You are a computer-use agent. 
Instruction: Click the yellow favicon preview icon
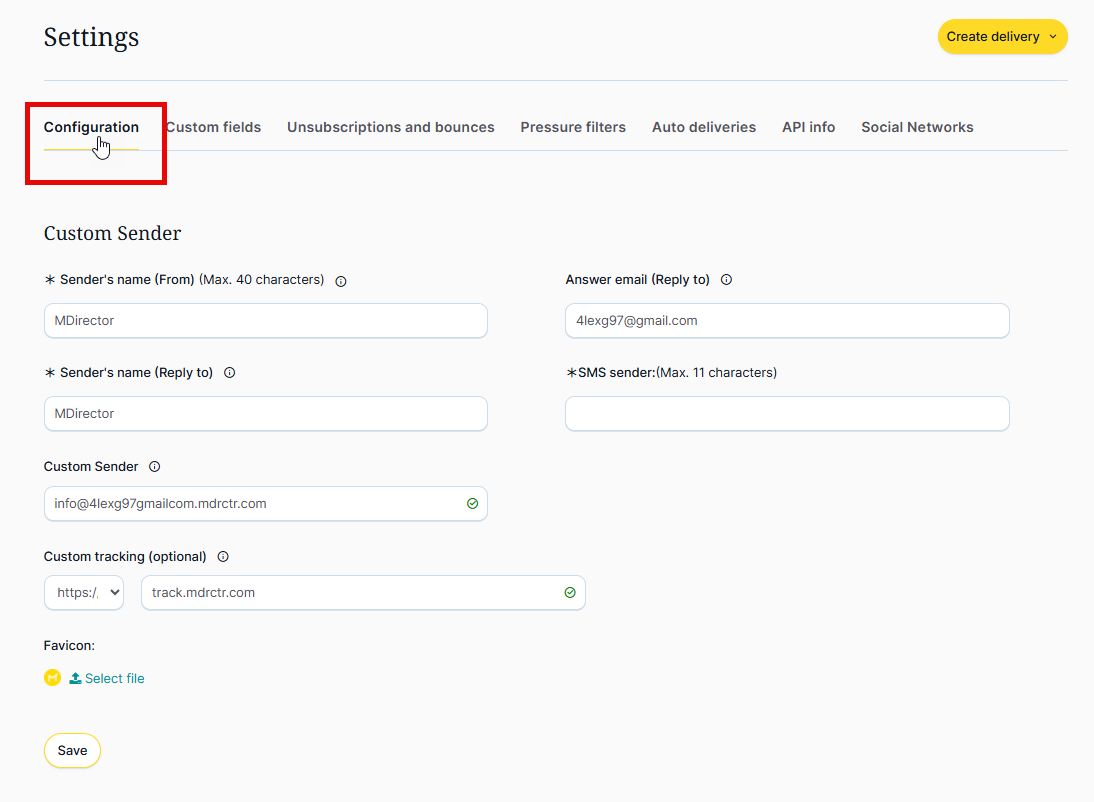click(x=53, y=678)
